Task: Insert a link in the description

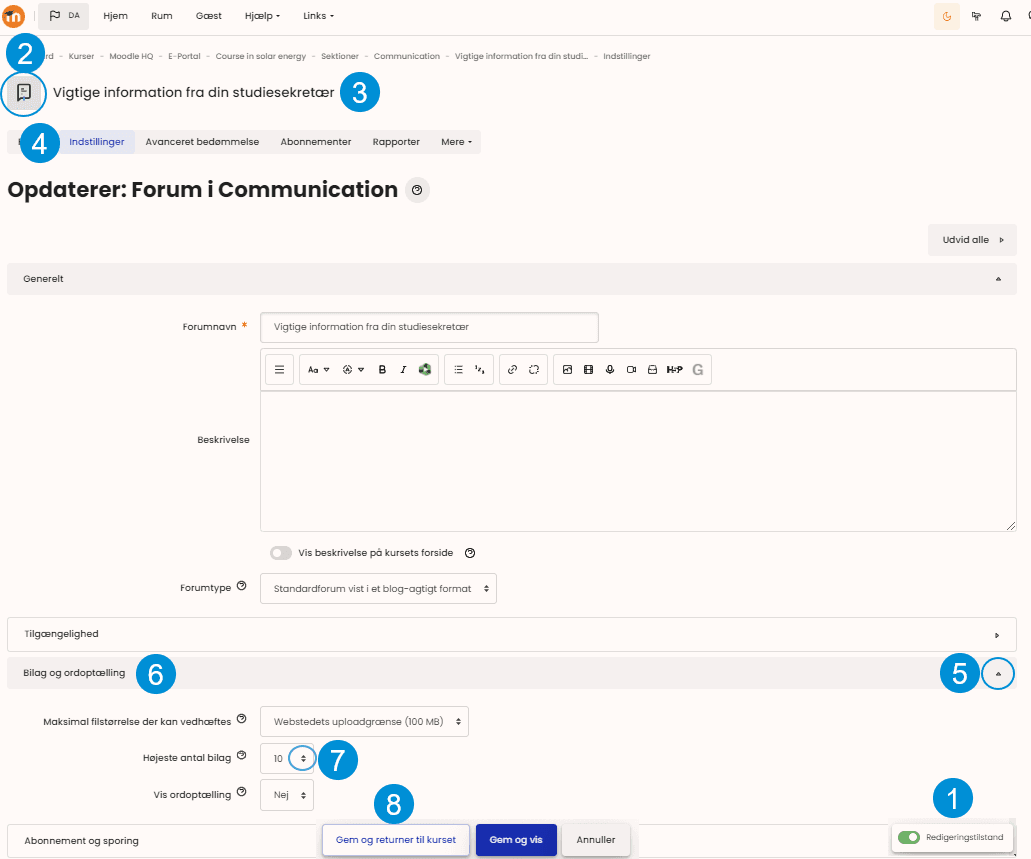Action: click(512, 370)
